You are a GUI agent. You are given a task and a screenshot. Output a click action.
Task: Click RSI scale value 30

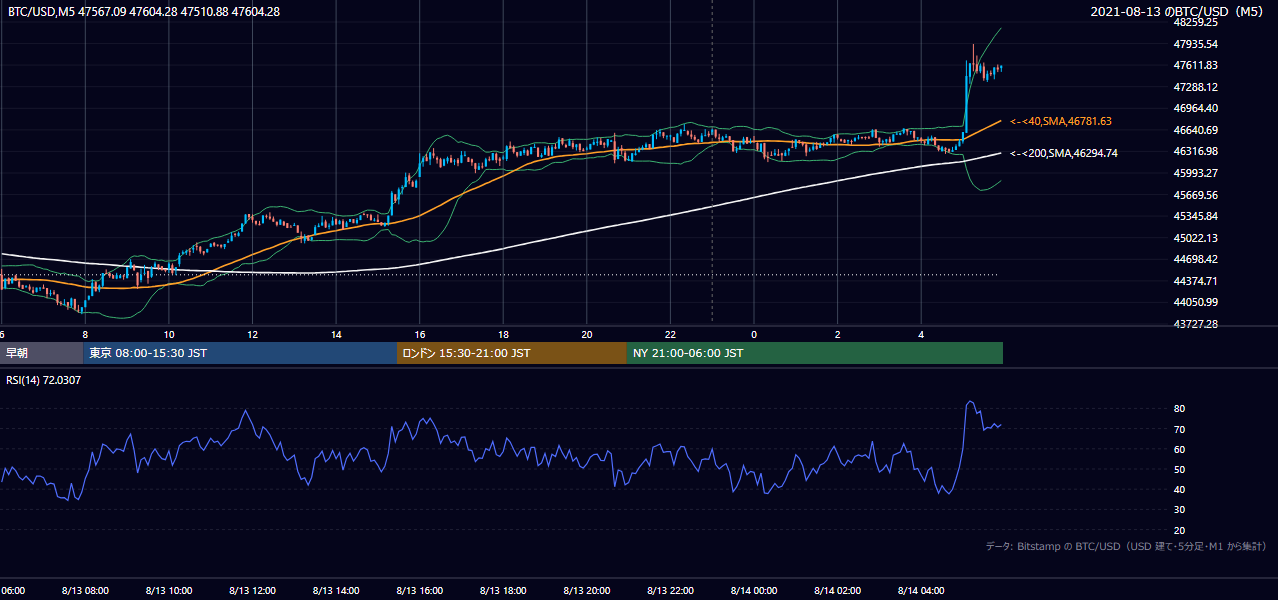click(1180, 510)
